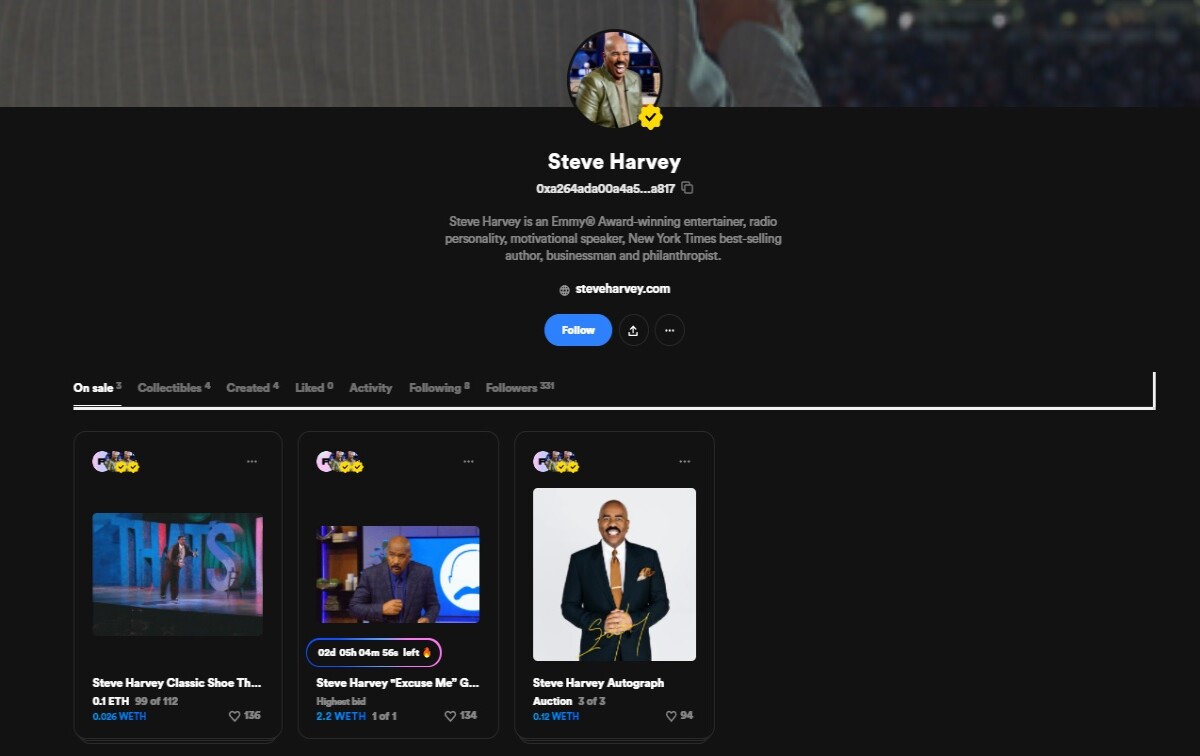Click the Auction label on the Autograph card

552,701
